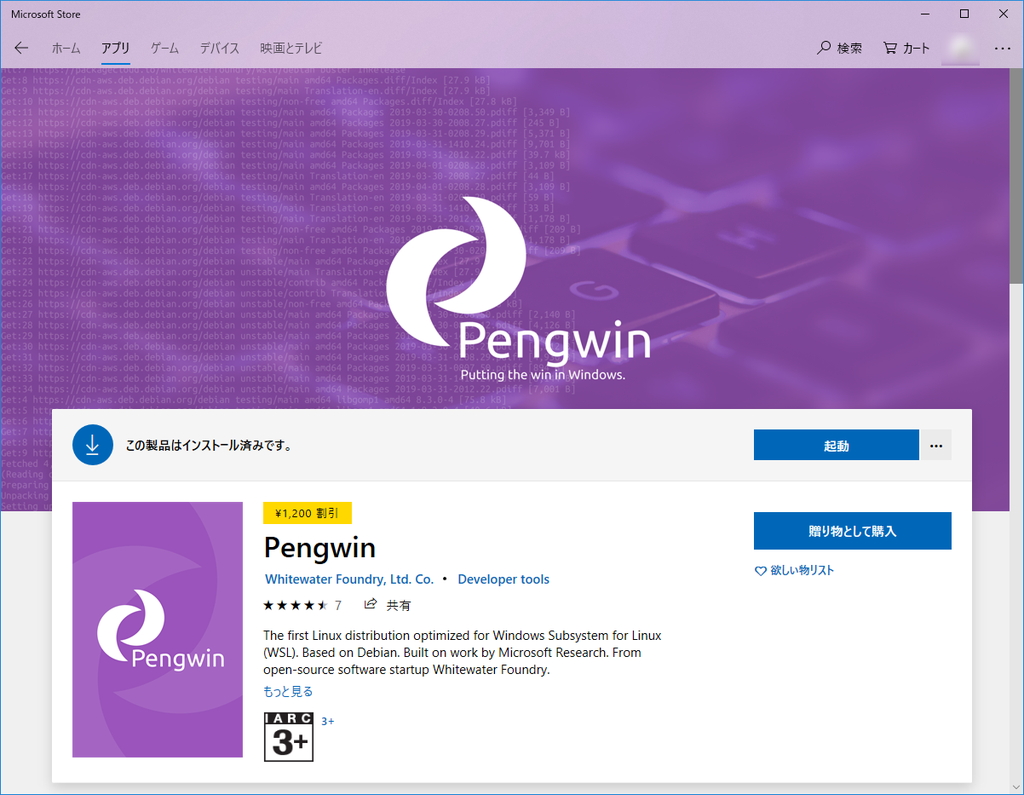Open the カート shopping cart
The height and width of the screenshot is (795, 1024).
(x=905, y=47)
